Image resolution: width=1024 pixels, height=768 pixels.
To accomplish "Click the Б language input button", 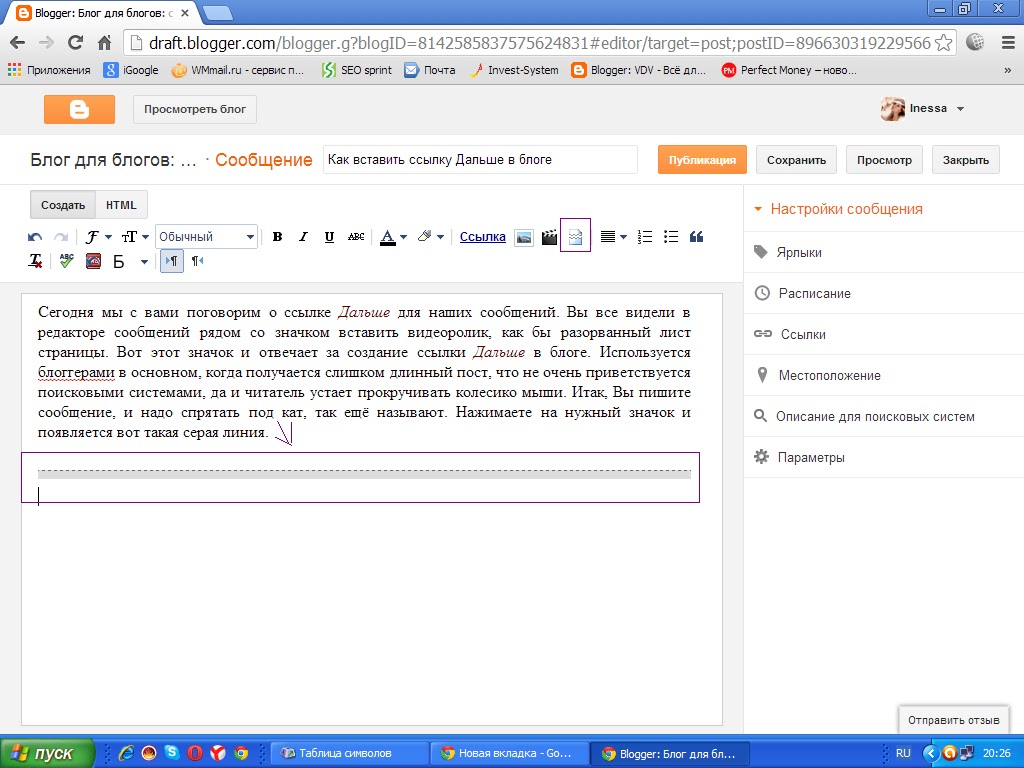I will pyautogui.click(x=119, y=262).
